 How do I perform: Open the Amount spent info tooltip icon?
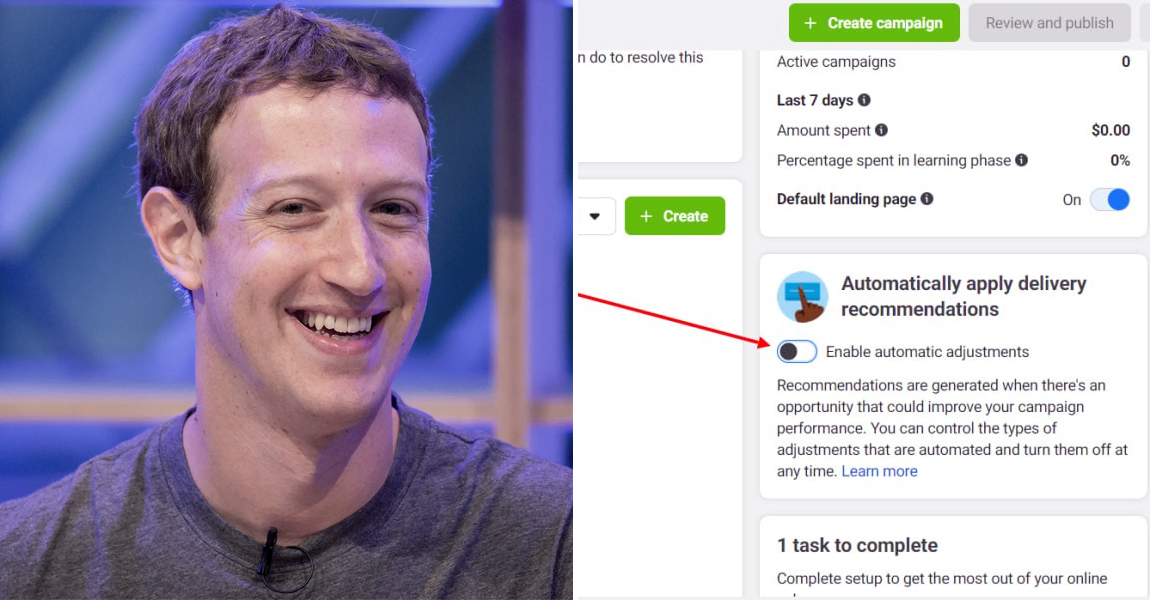tap(882, 130)
